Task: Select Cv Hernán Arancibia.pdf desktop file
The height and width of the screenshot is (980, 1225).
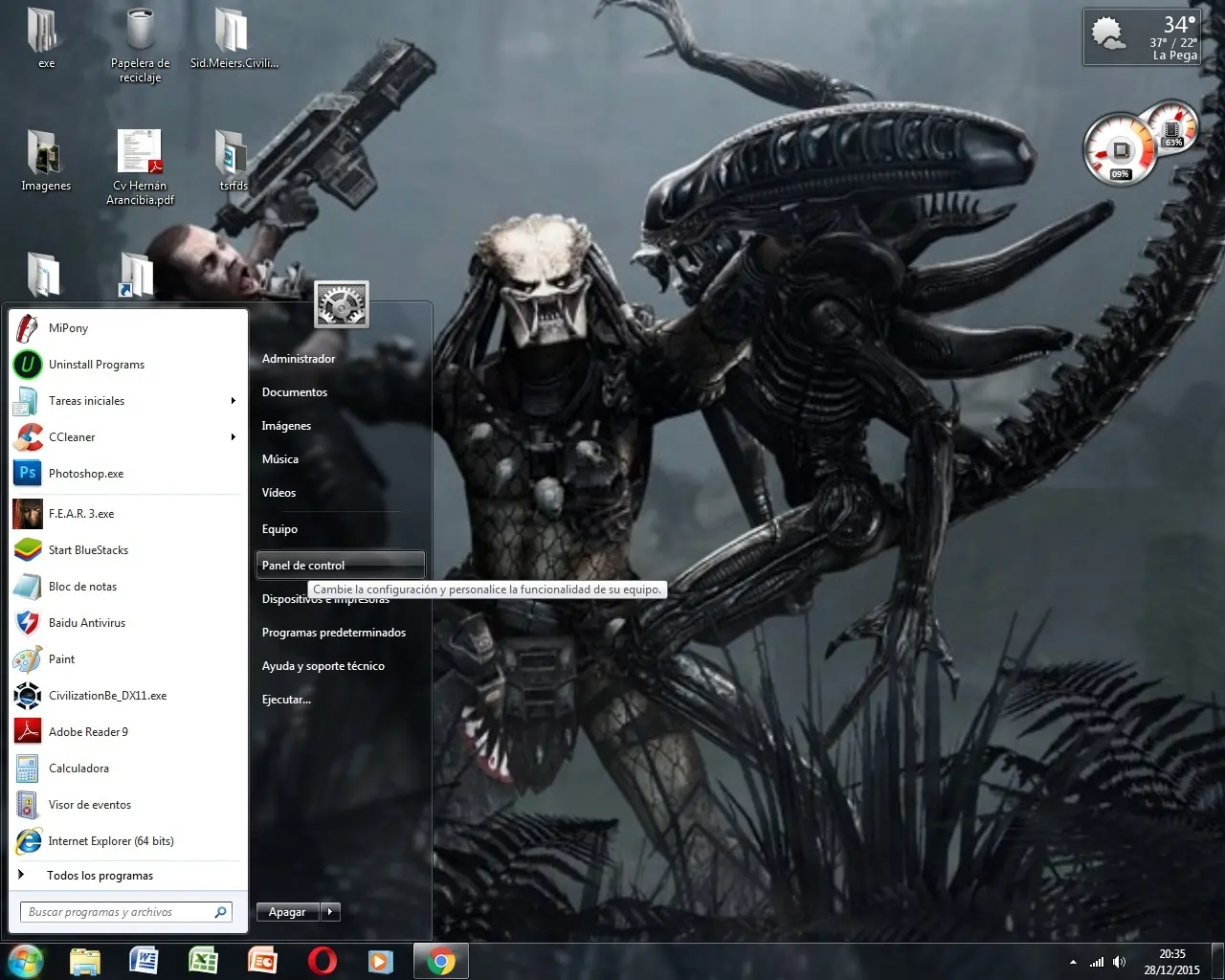Action: pyautogui.click(x=140, y=167)
